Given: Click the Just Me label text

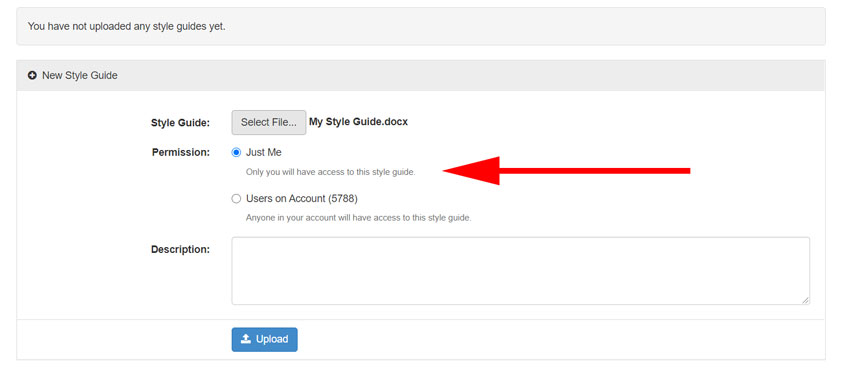Looking at the screenshot, I should click(264, 153).
